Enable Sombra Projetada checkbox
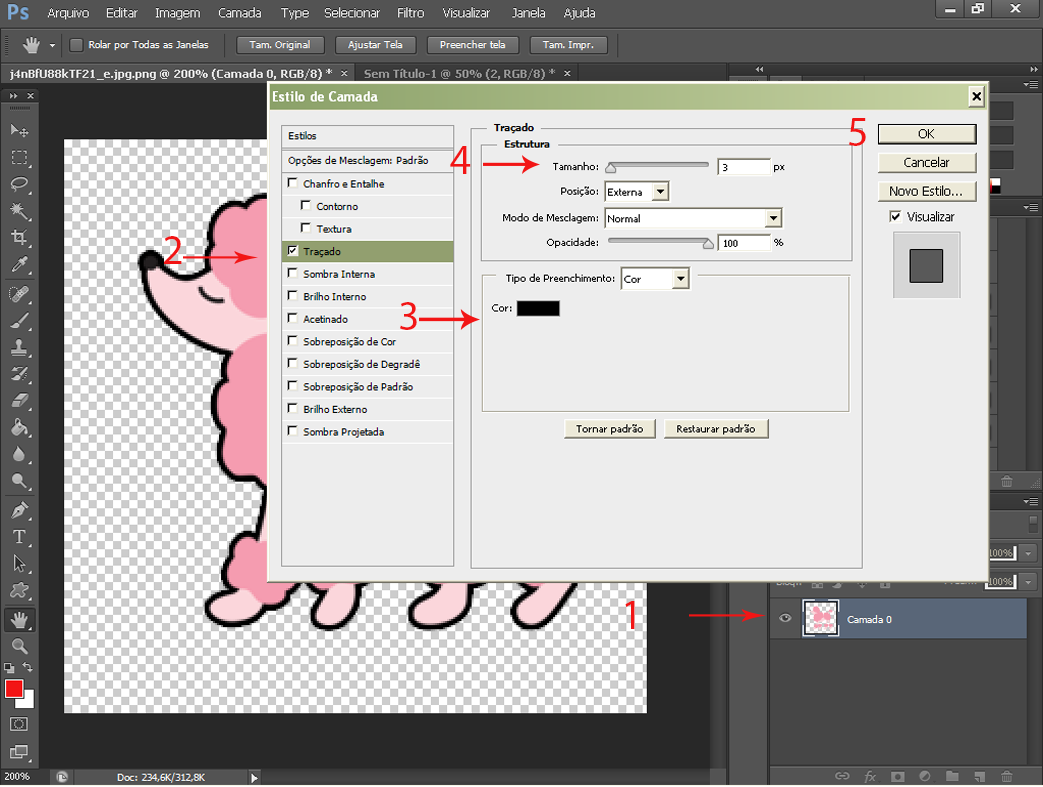Image resolution: width=1043 pixels, height=787 pixels. click(x=292, y=430)
